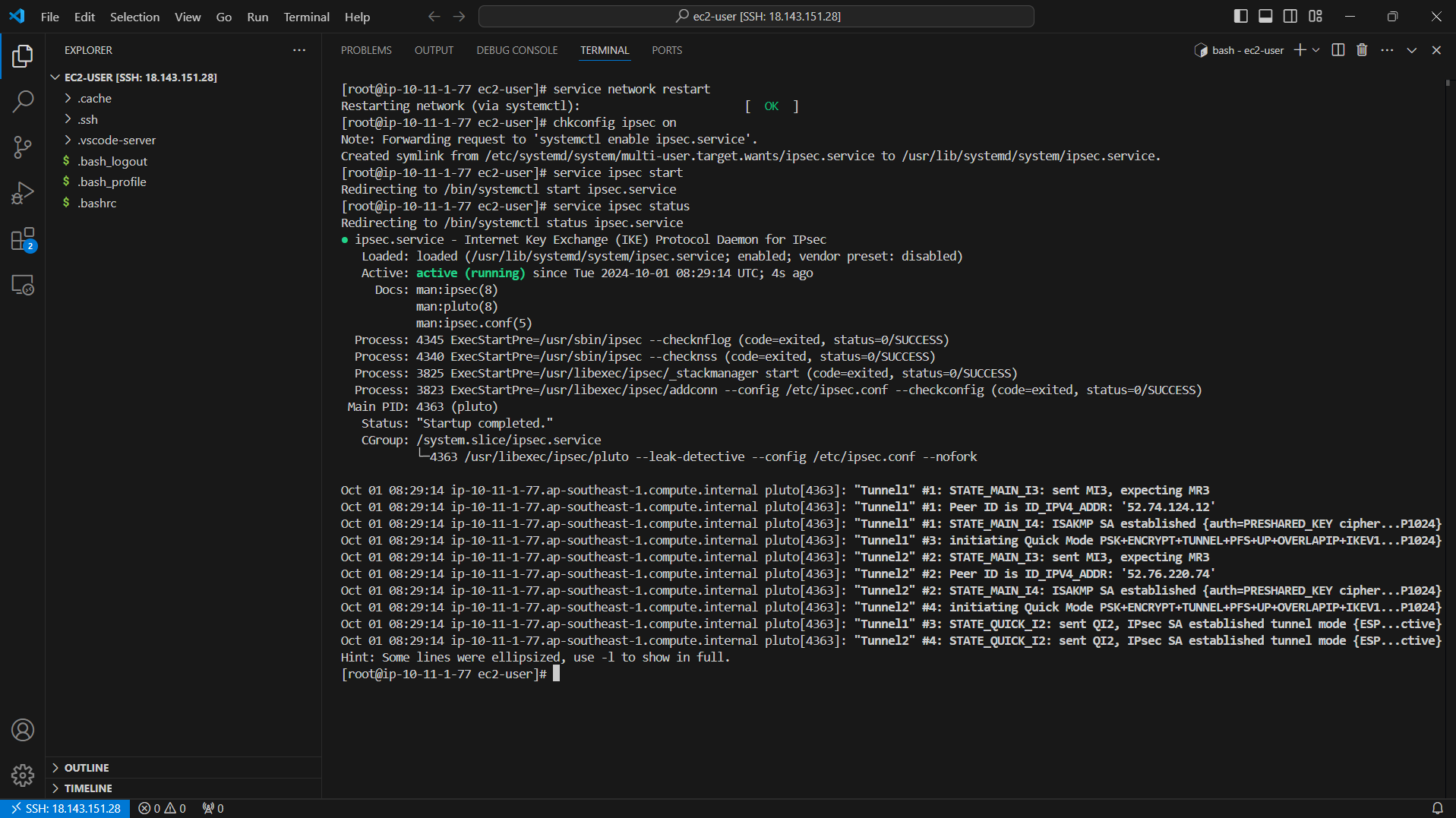Open the Search view icon
Viewport: 1456px width, 818px height.
tap(23, 101)
